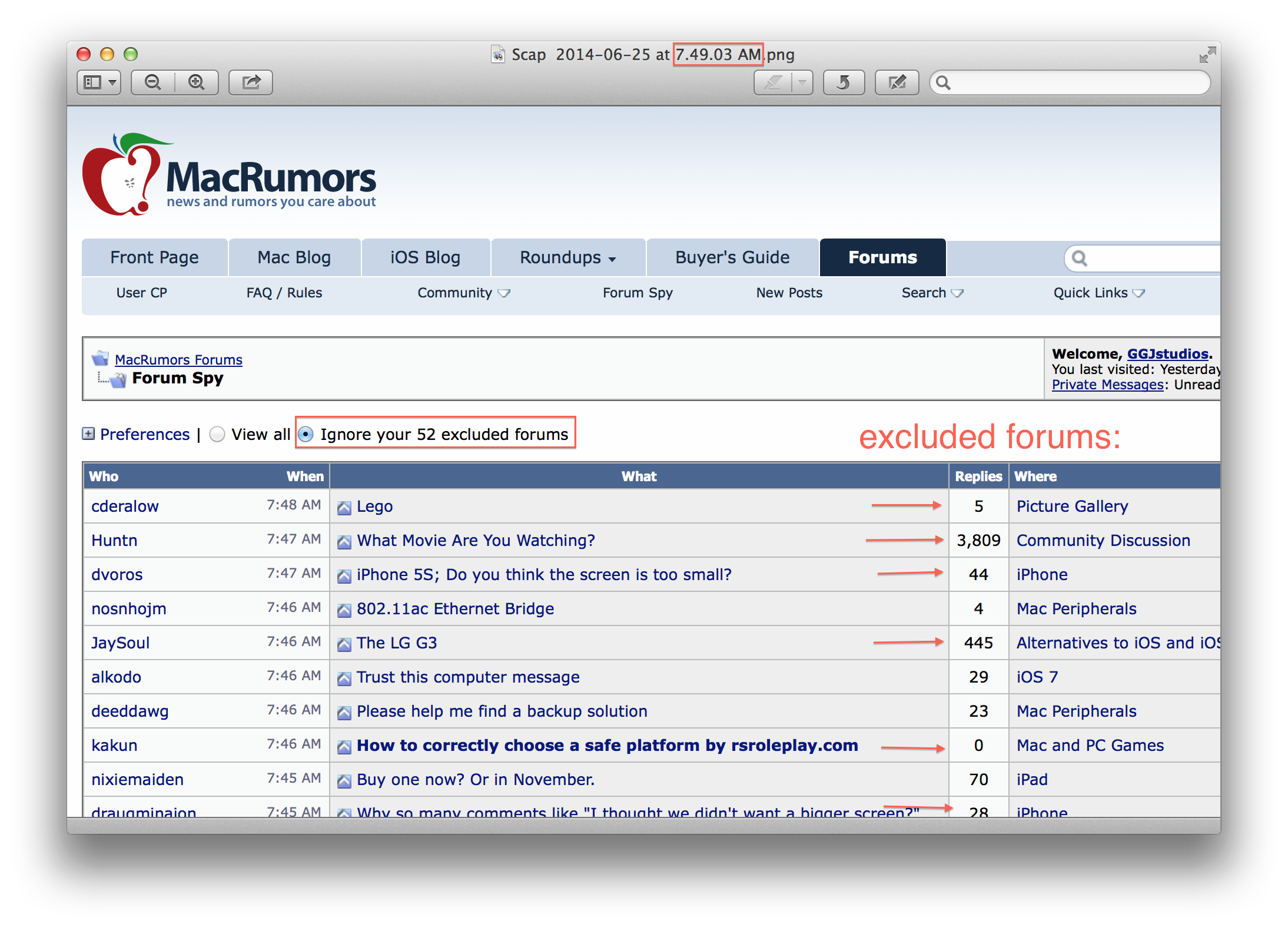The image size is (1288, 927).
Task: Open New Posts link
Action: click(789, 293)
